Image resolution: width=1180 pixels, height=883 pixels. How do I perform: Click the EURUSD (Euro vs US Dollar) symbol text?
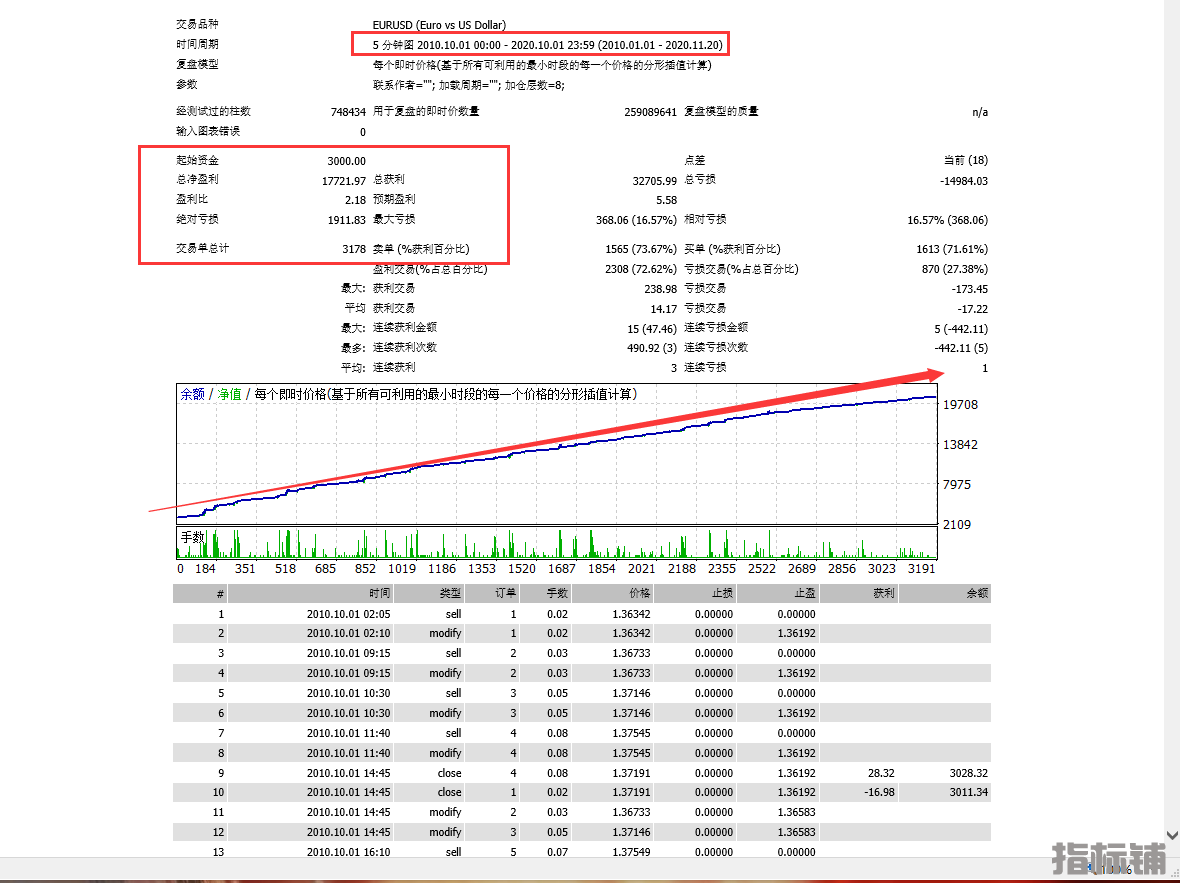pyautogui.click(x=439, y=25)
